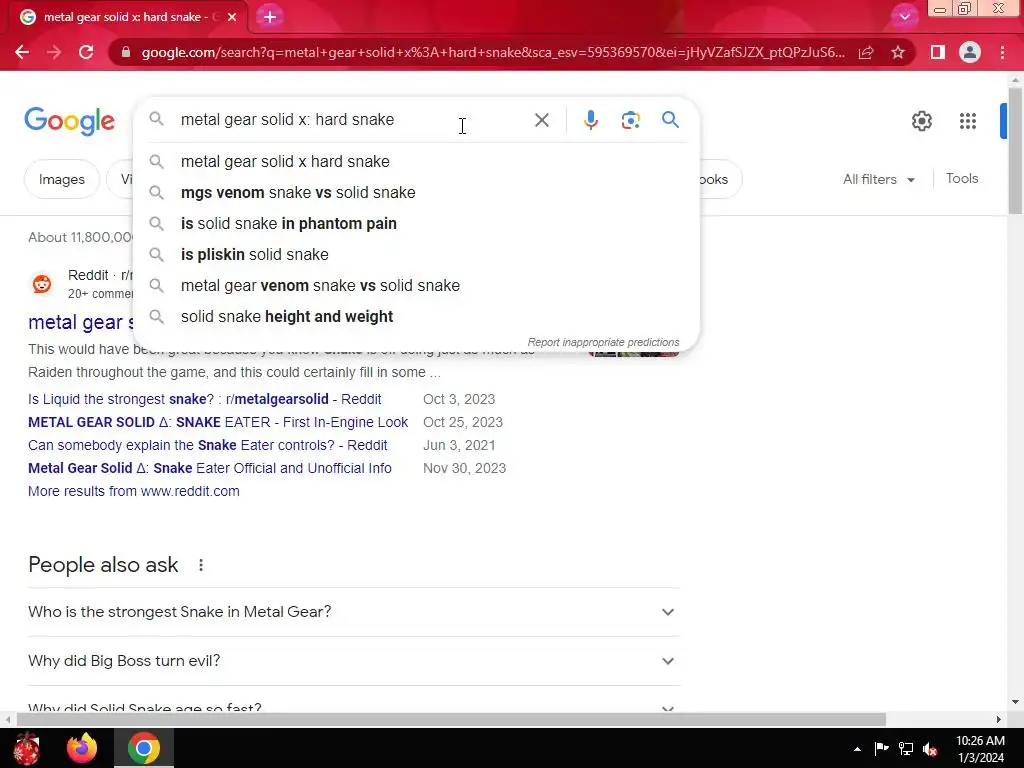1024x768 pixels.
Task: Open 'Can somebody explain the Snake Eater controls?' link
Action: [x=208, y=445]
